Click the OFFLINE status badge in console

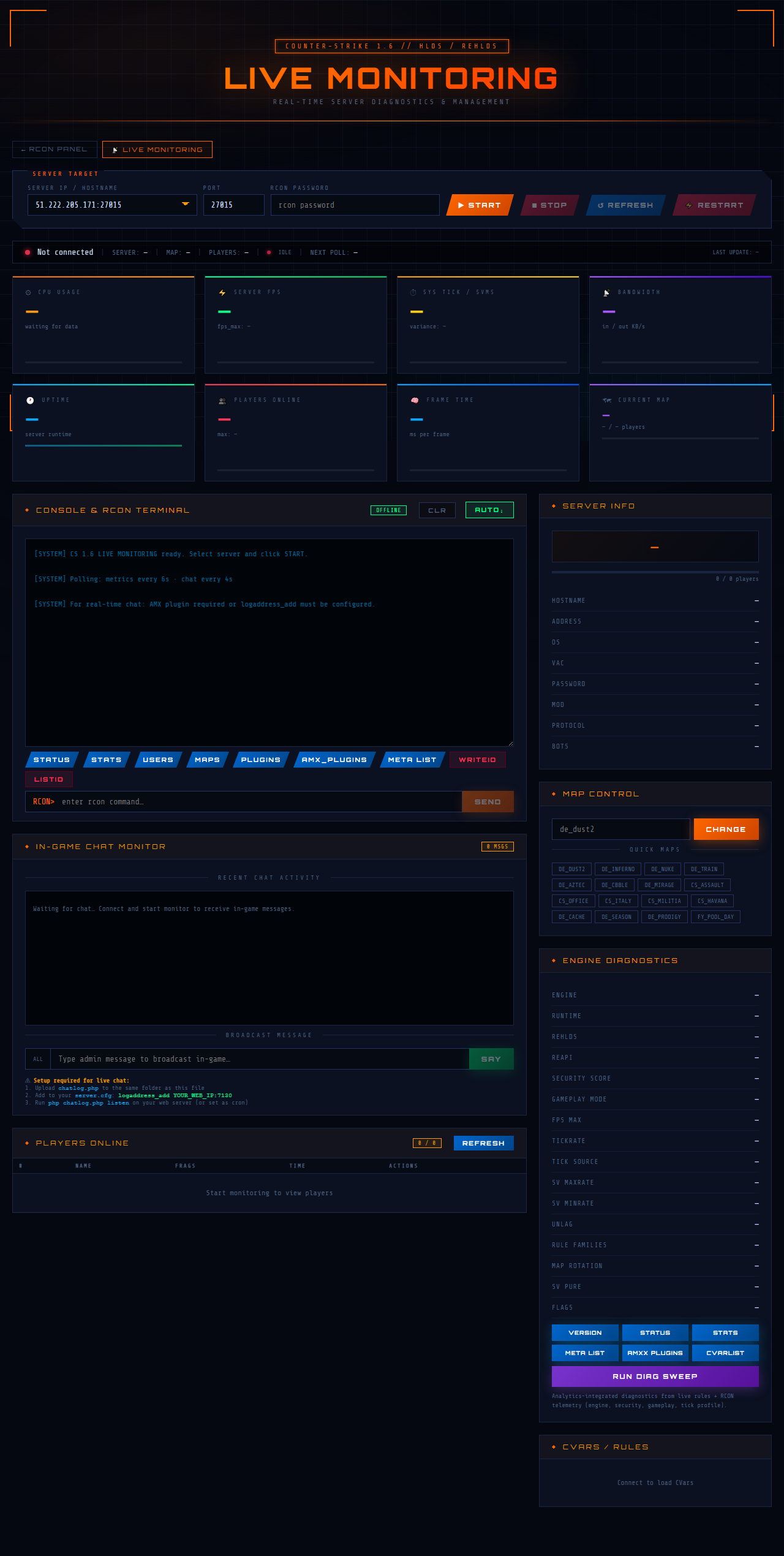pos(388,510)
